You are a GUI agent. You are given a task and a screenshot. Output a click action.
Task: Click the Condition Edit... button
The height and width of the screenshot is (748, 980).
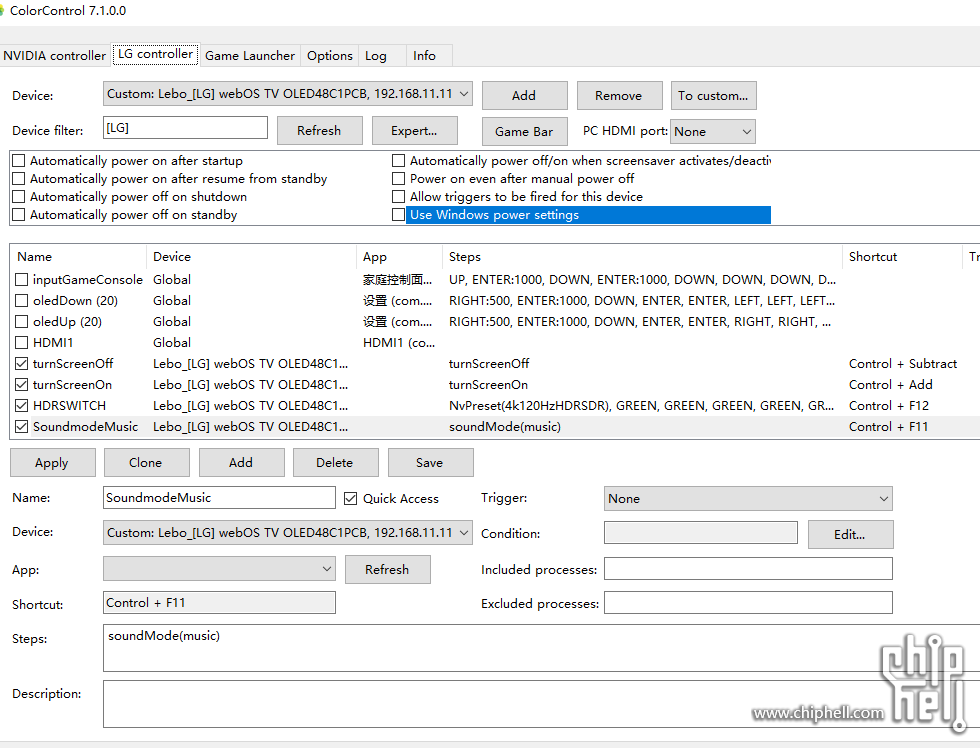click(x=851, y=535)
